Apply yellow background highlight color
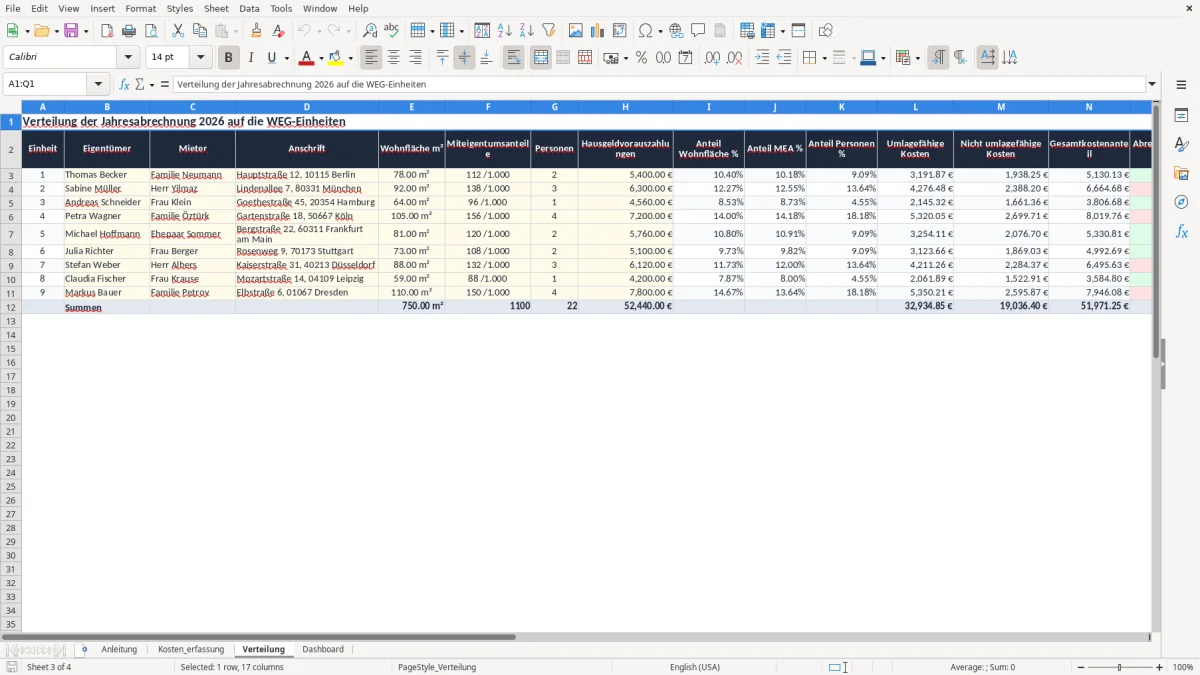Screen dimensions: 1200x675 pyautogui.click(x=336, y=58)
